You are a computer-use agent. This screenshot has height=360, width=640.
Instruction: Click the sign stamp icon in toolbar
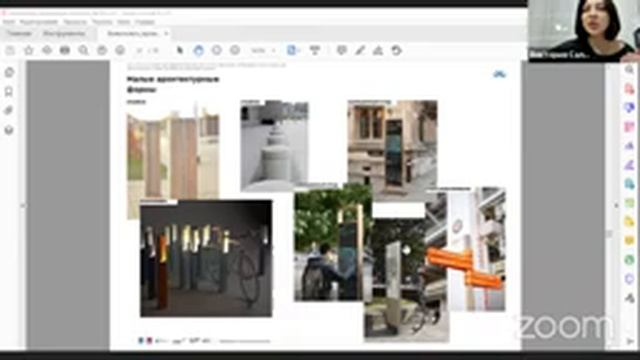pyautogui.click(x=378, y=51)
